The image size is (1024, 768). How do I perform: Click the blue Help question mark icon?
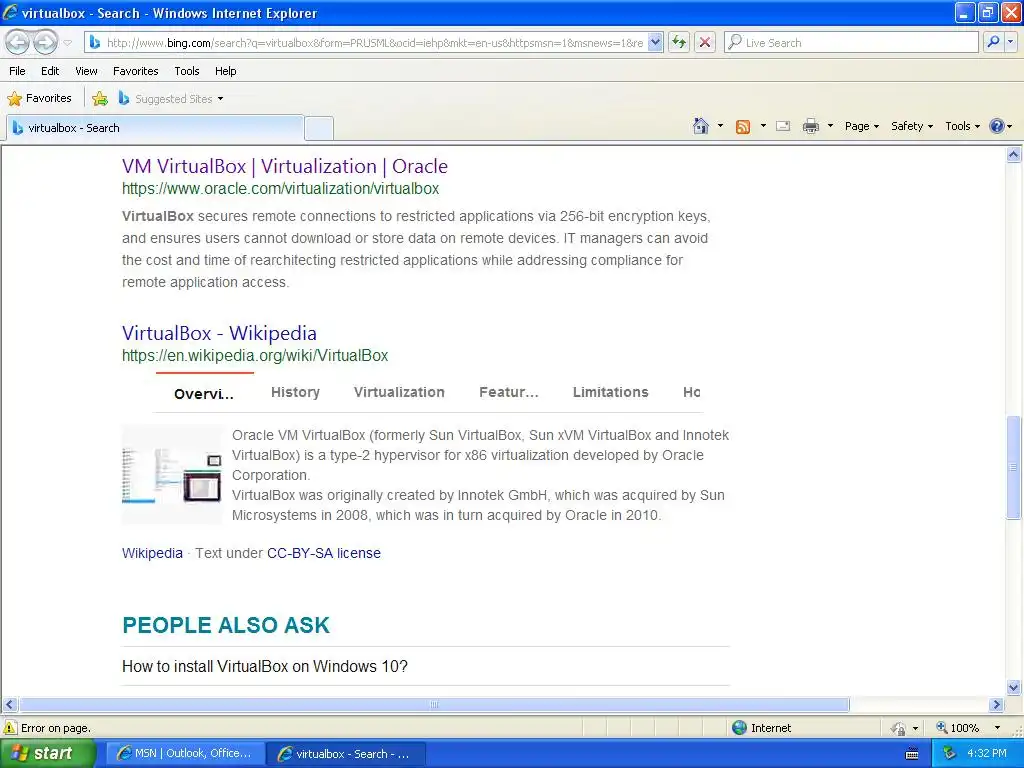point(997,126)
